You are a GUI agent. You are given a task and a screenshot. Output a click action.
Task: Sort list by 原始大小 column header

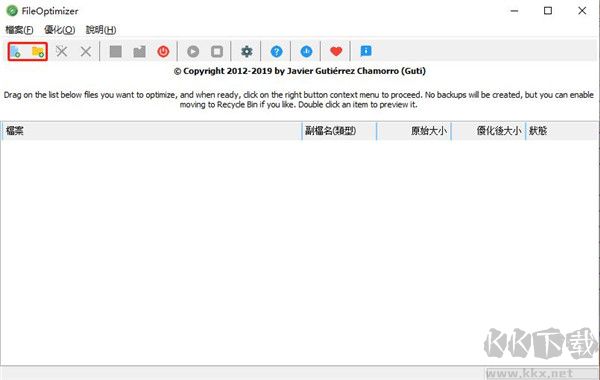click(414, 131)
